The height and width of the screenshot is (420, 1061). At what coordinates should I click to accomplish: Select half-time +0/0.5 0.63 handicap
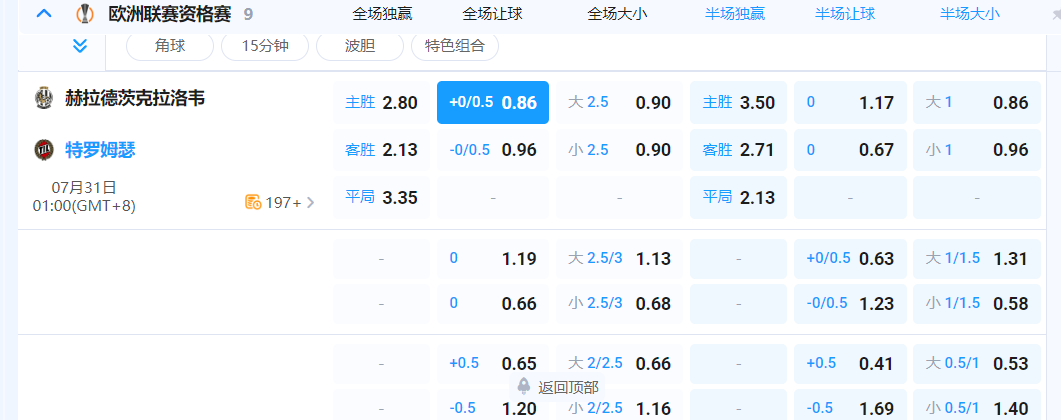pyautogui.click(x=850, y=258)
